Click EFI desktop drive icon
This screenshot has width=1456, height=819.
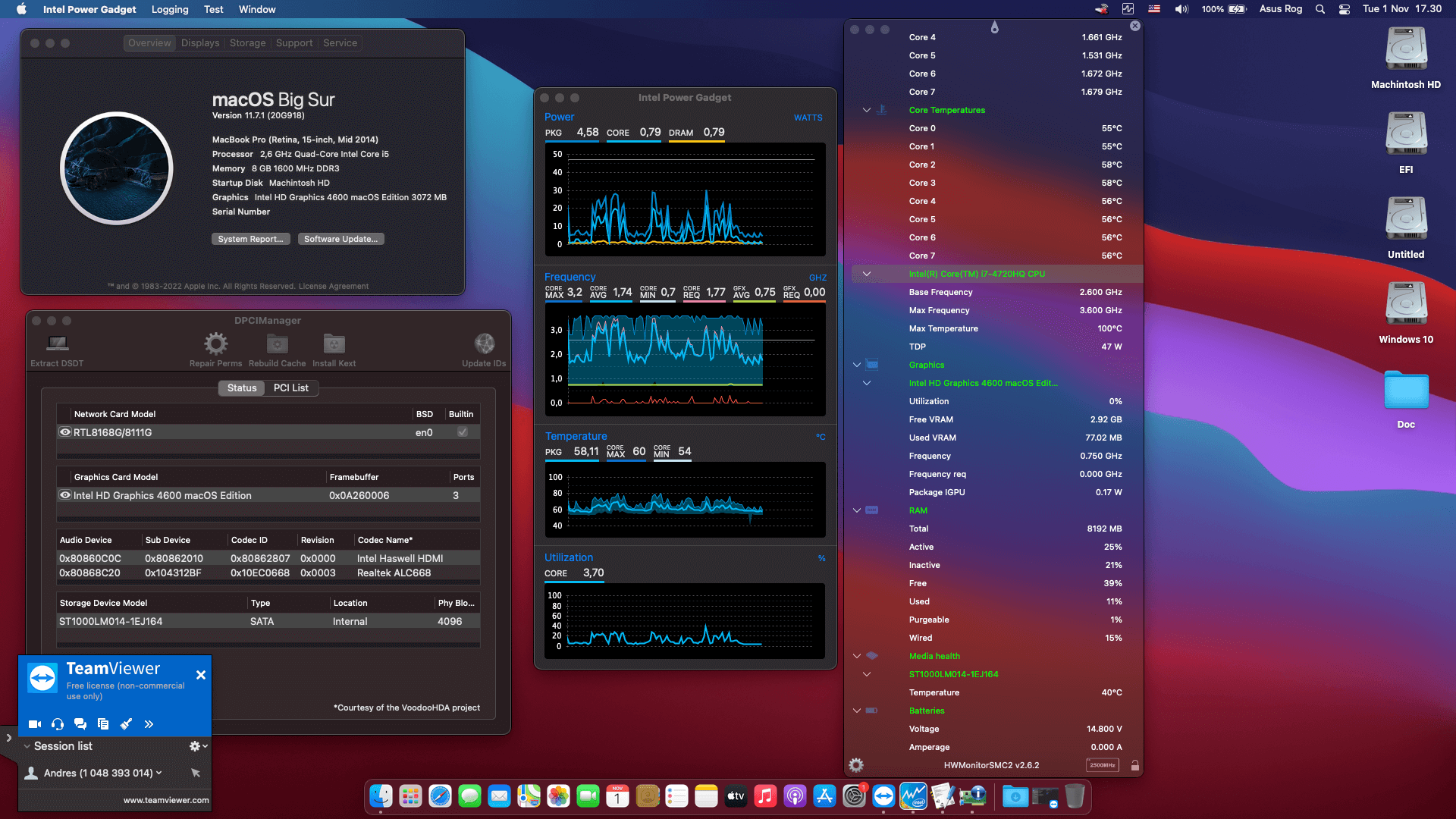tap(1406, 134)
